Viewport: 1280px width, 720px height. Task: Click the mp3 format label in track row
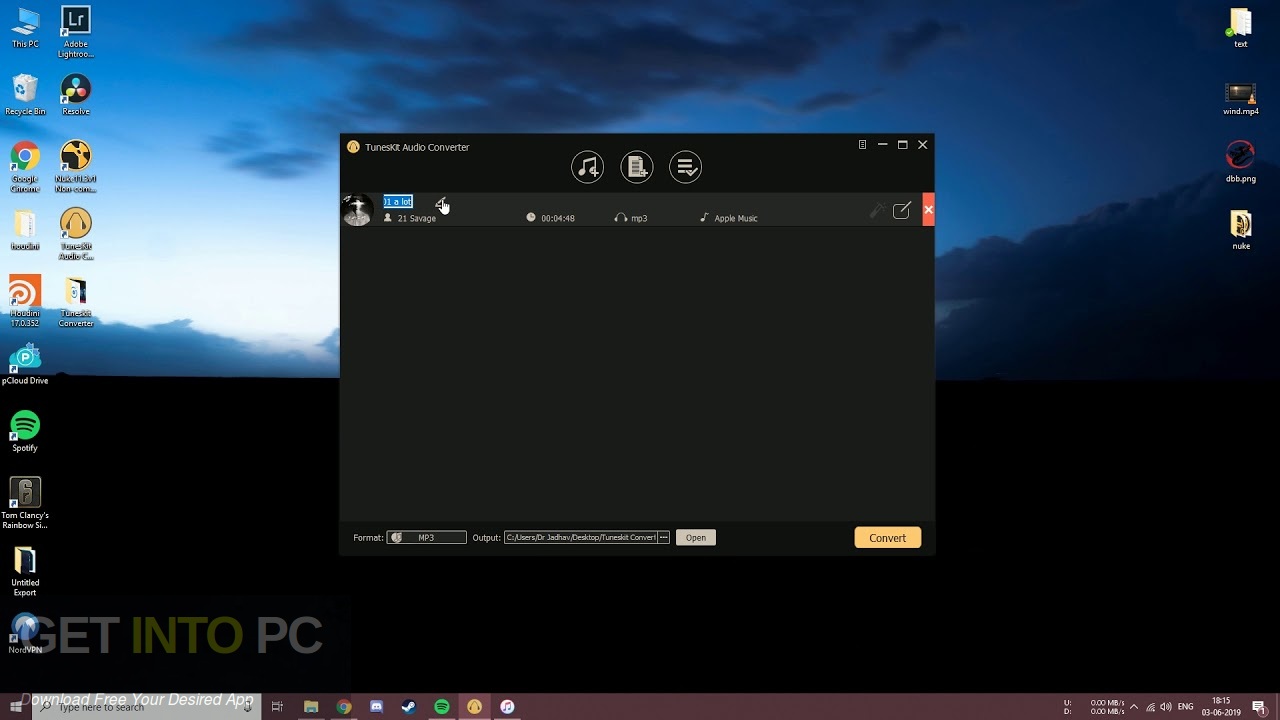point(639,218)
